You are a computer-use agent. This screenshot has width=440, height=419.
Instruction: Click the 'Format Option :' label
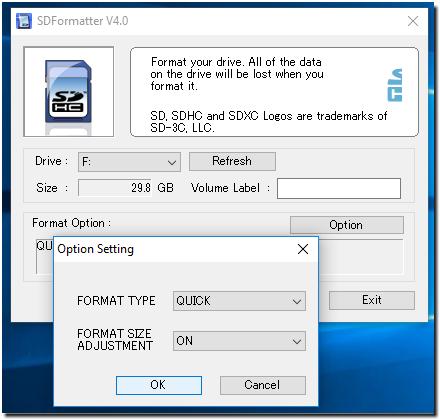click(x=72, y=223)
